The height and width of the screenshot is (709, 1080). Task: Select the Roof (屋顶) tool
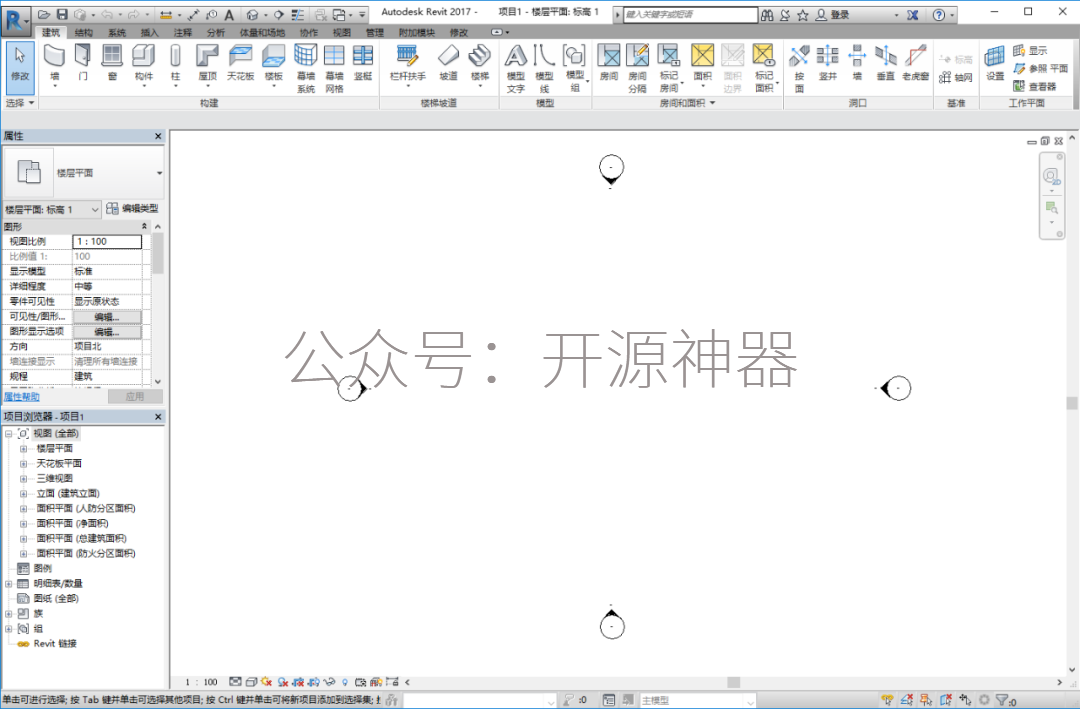click(207, 64)
